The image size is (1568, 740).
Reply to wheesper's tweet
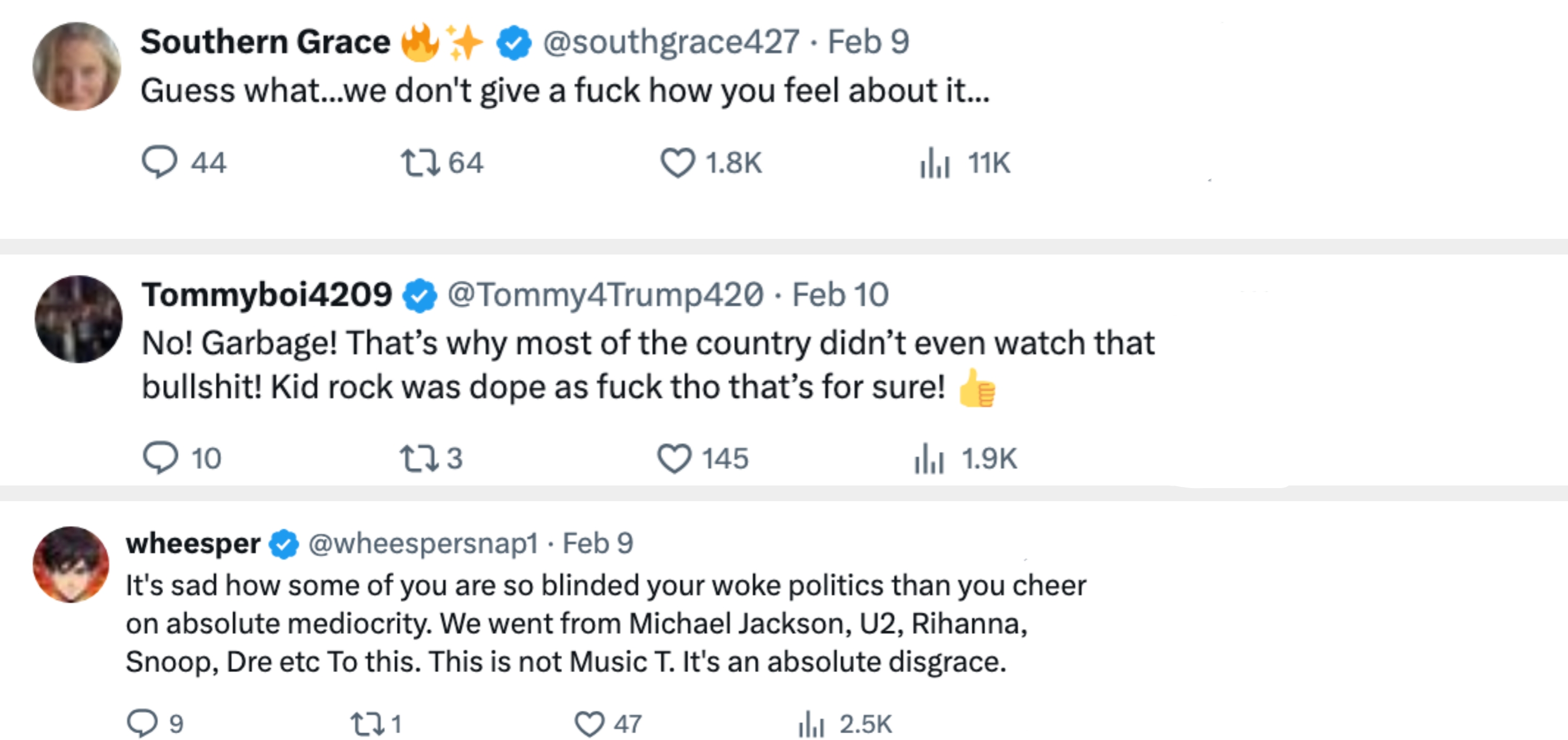[x=143, y=723]
